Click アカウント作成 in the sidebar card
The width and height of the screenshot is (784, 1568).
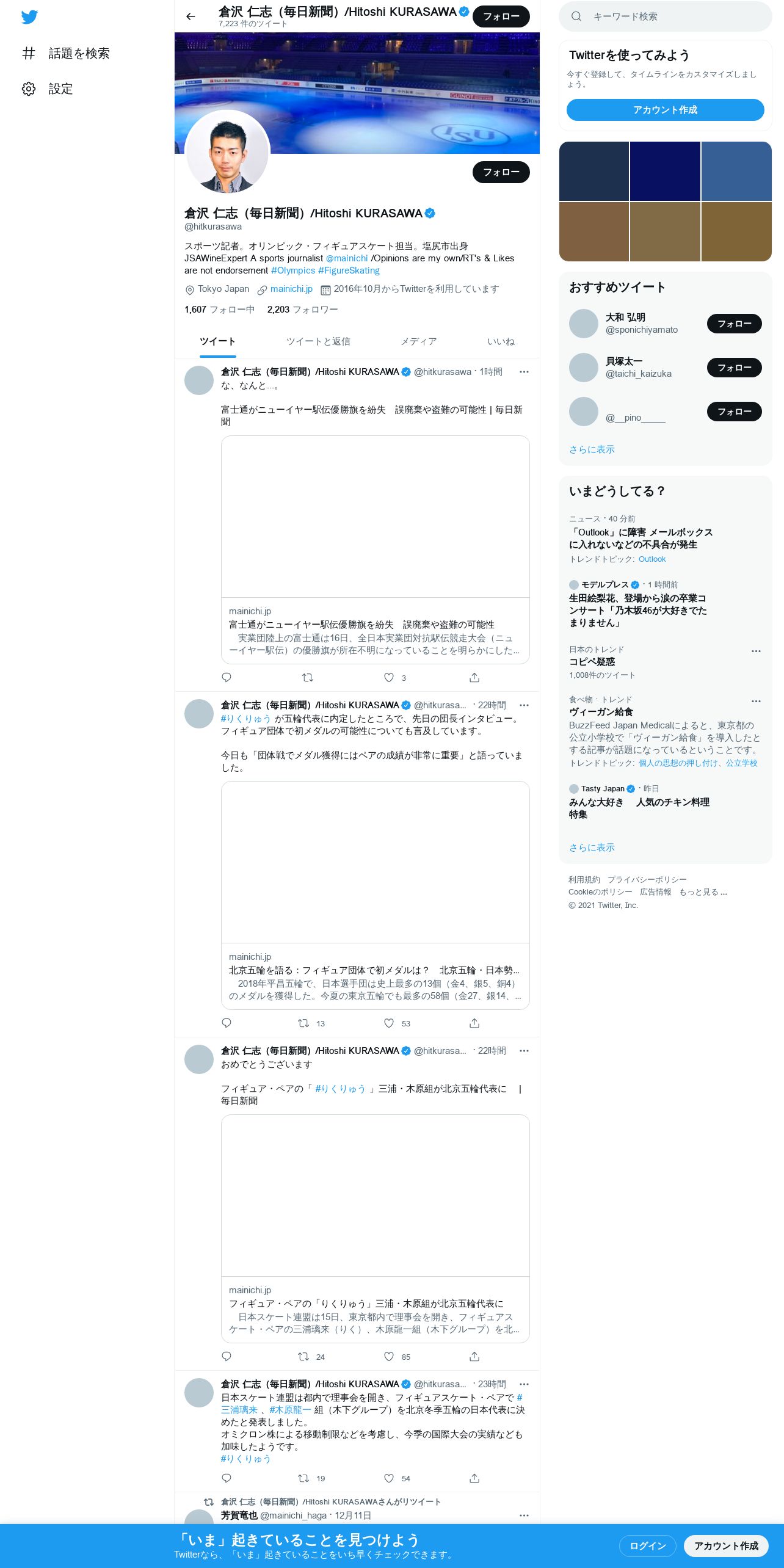pos(665,110)
